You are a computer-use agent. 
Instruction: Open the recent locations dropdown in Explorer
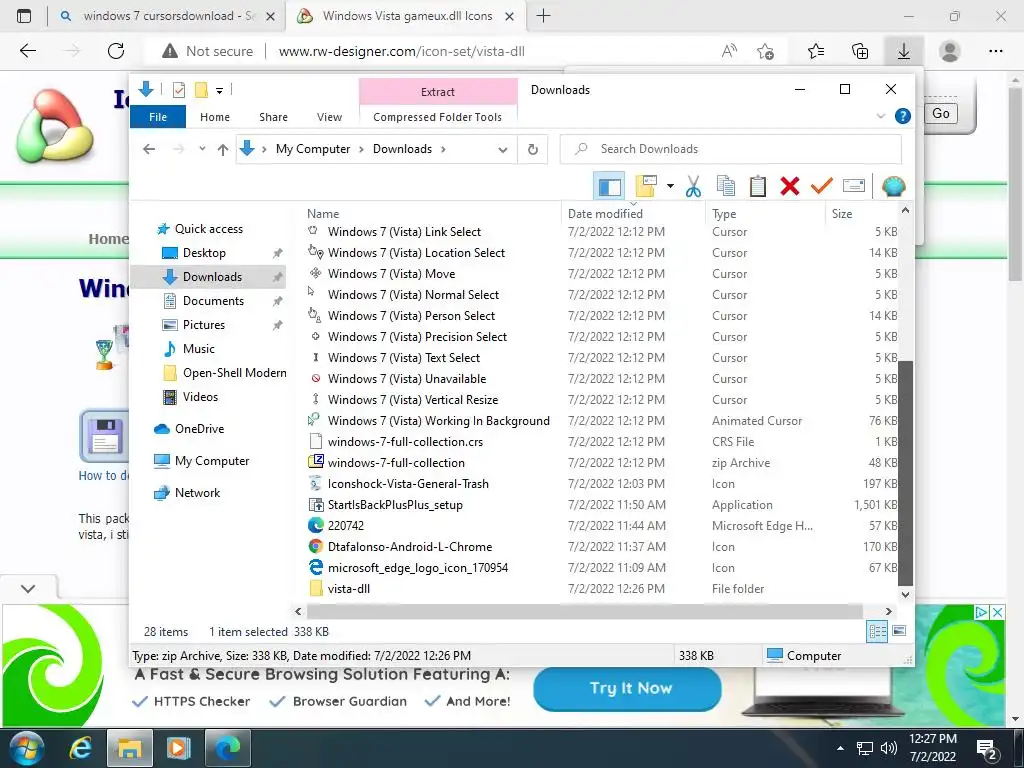point(202,149)
